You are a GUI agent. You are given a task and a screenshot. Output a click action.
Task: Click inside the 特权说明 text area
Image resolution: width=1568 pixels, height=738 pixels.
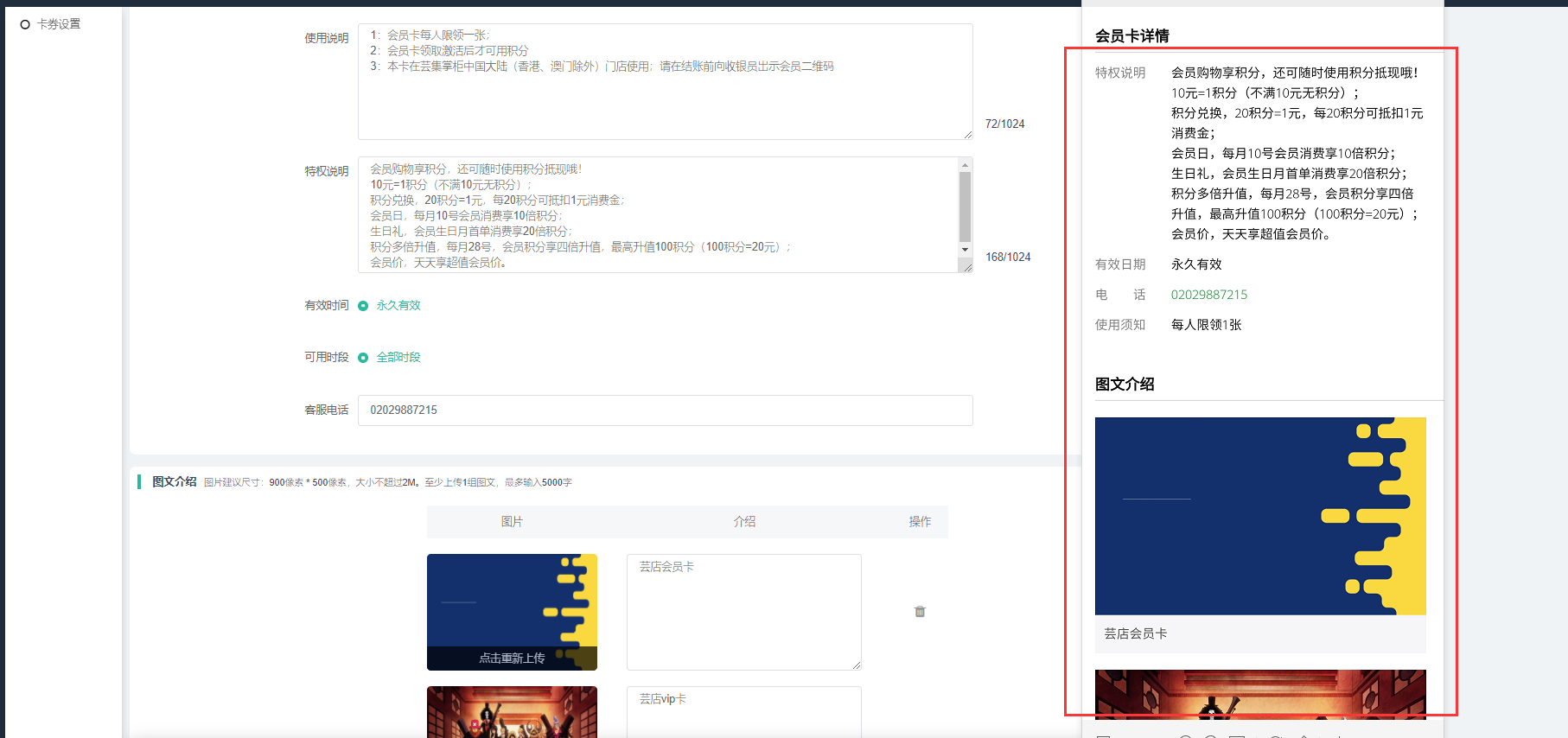(x=657, y=215)
